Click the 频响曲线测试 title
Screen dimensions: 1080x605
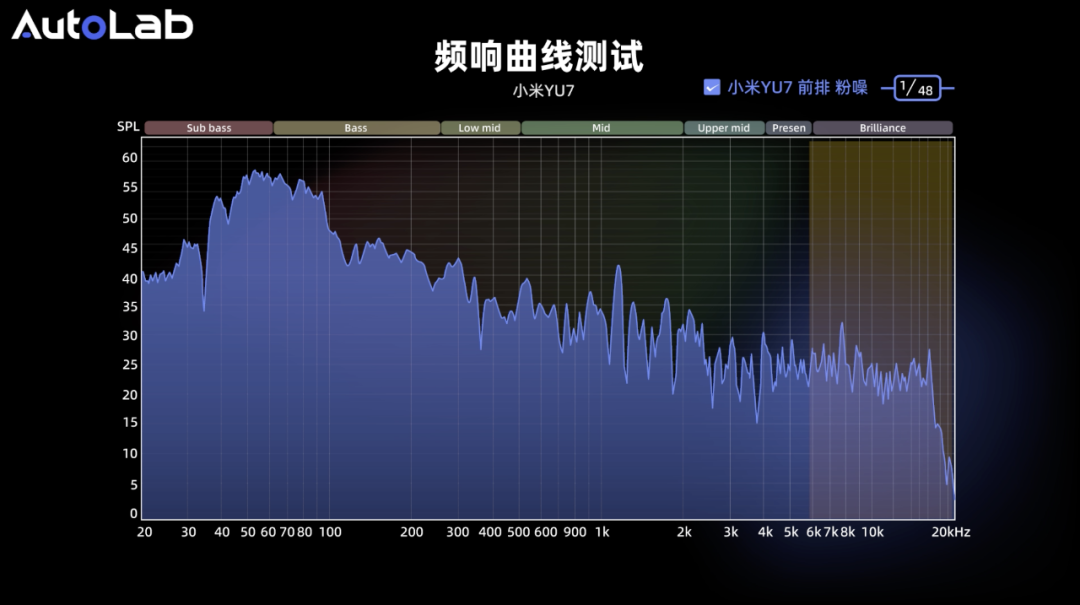pos(539,57)
